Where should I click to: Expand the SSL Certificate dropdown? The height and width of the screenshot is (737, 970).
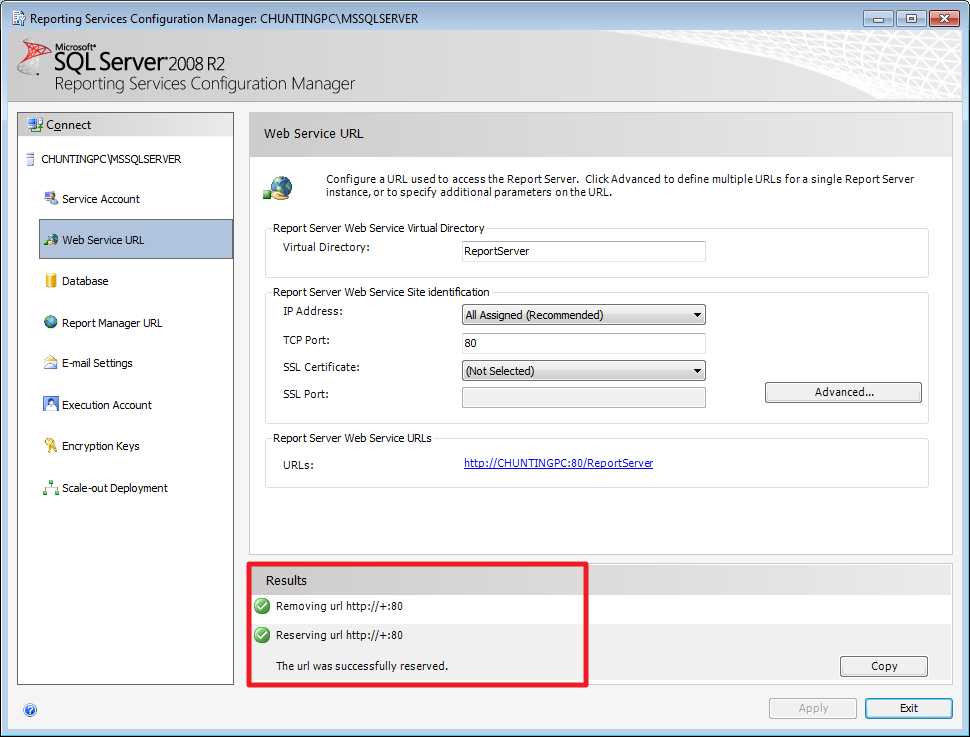pyautogui.click(x=583, y=371)
